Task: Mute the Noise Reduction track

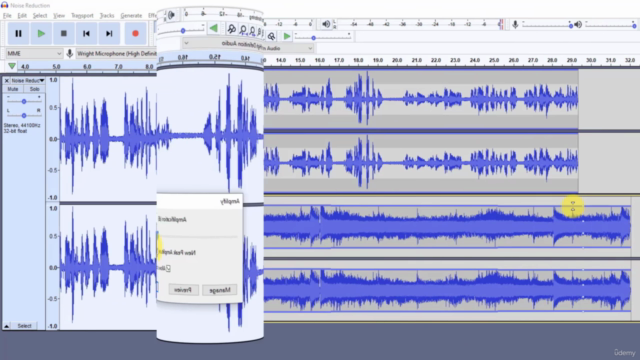Action: 13,89
